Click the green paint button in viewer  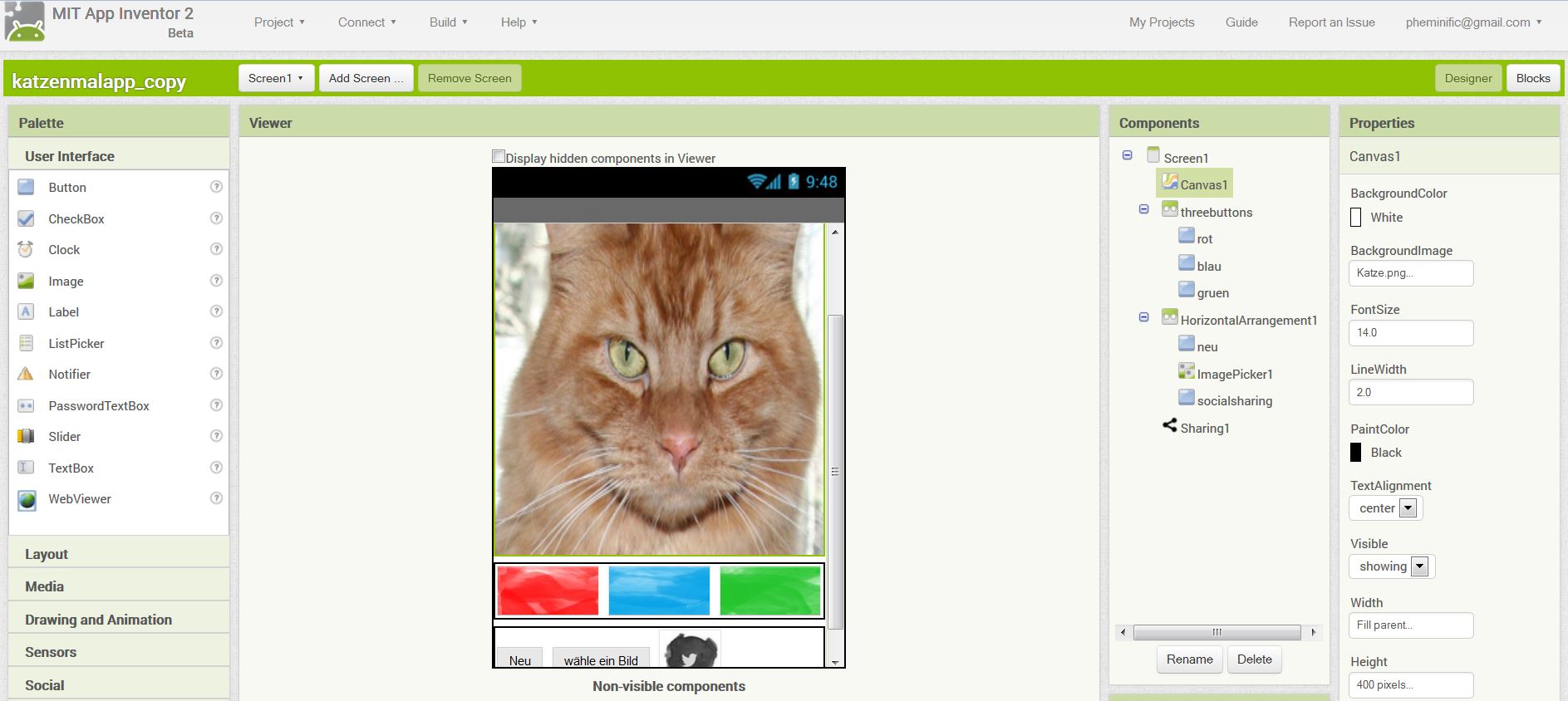click(x=770, y=591)
